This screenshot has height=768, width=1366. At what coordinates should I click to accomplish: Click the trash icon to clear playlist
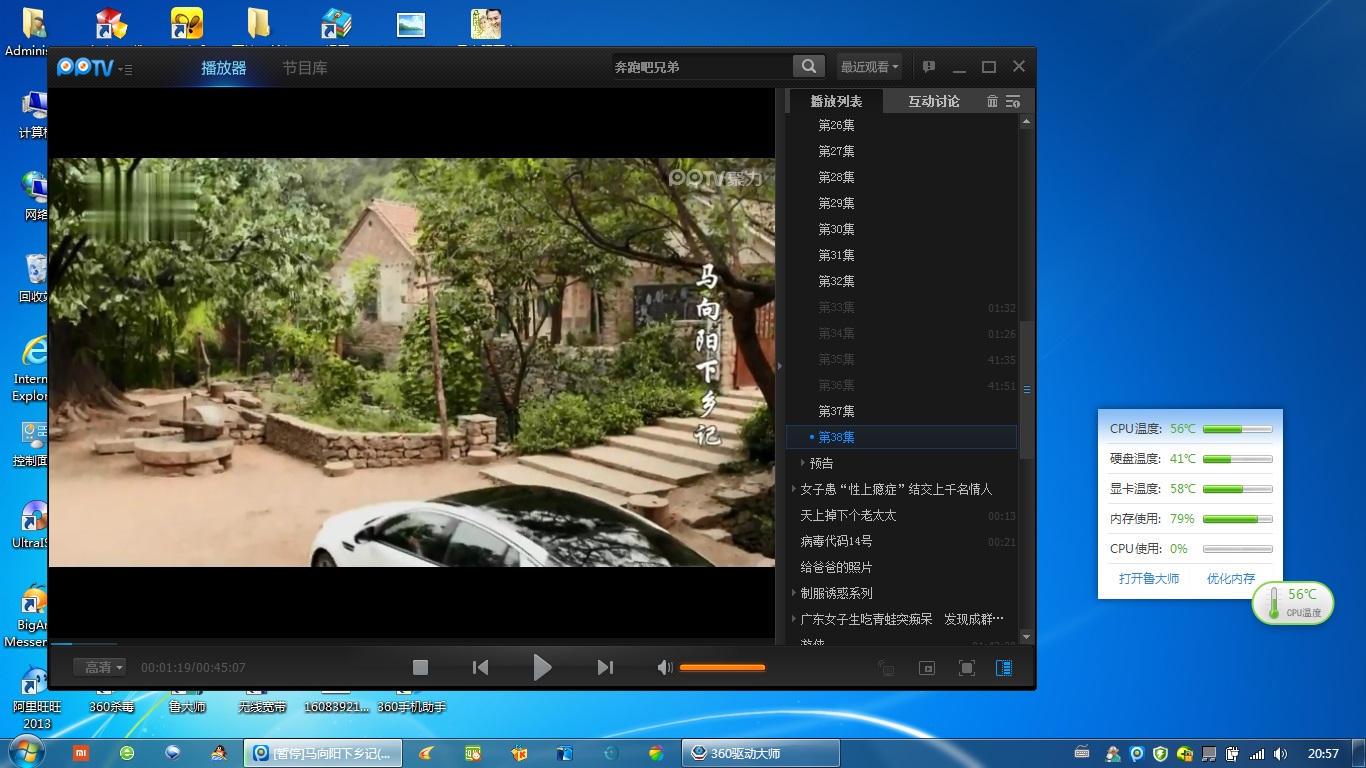(x=992, y=101)
